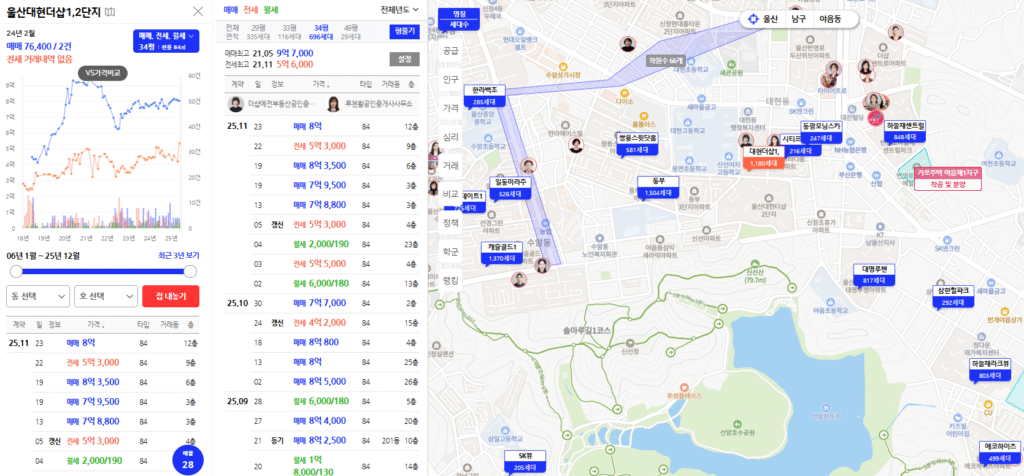1024x476 pixels.
Task: Open the 학군 menu in map sidebar
Action: pyautogui.click(x=450, y=252)
